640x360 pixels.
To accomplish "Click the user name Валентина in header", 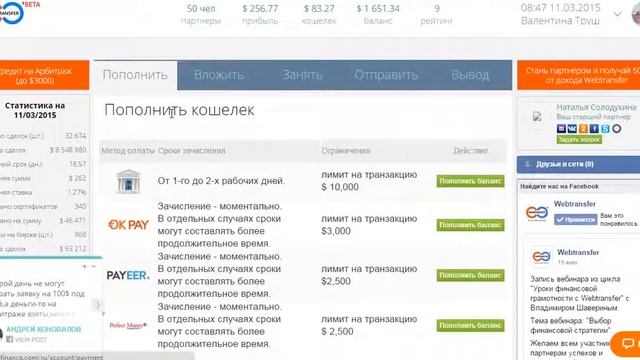I will pyautogui.click(x=560, y=20).
